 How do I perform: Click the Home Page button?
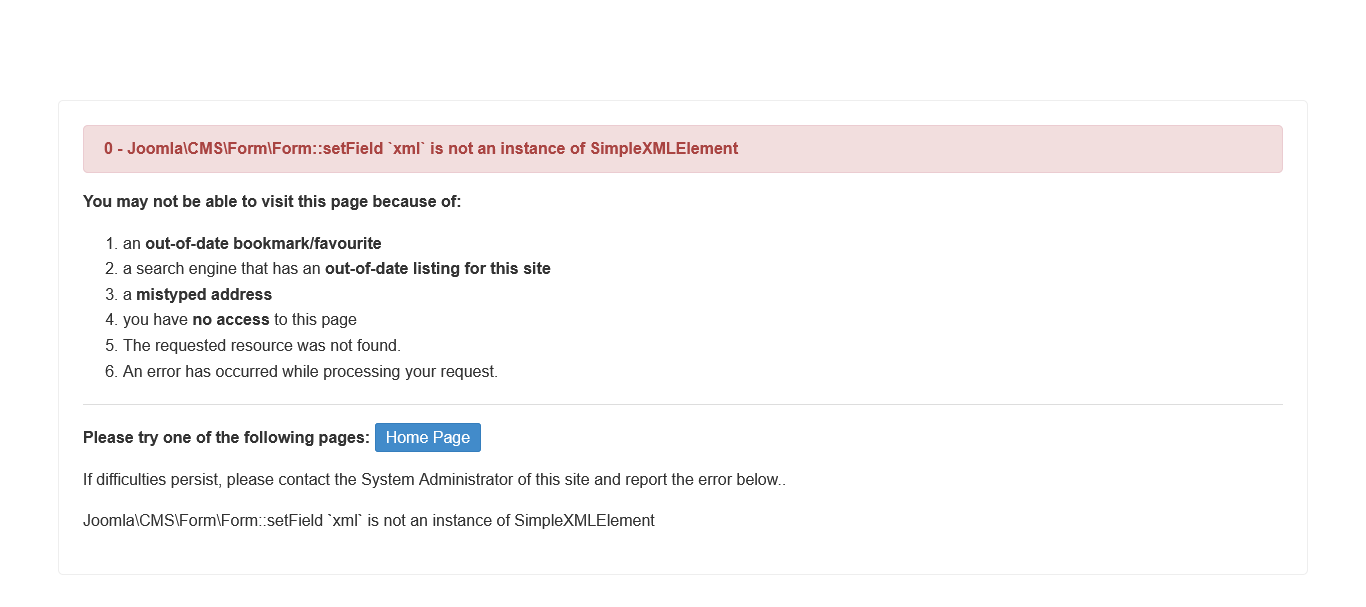pos(428,438)
